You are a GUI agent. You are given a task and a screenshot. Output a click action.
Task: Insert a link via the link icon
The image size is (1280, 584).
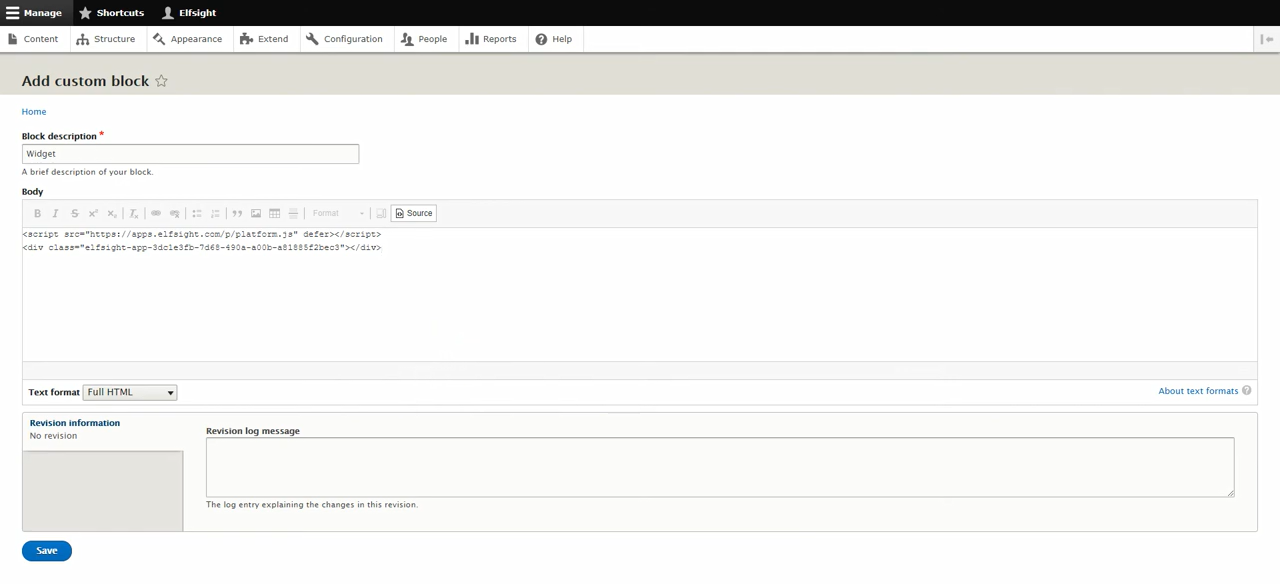pos(156,213)
